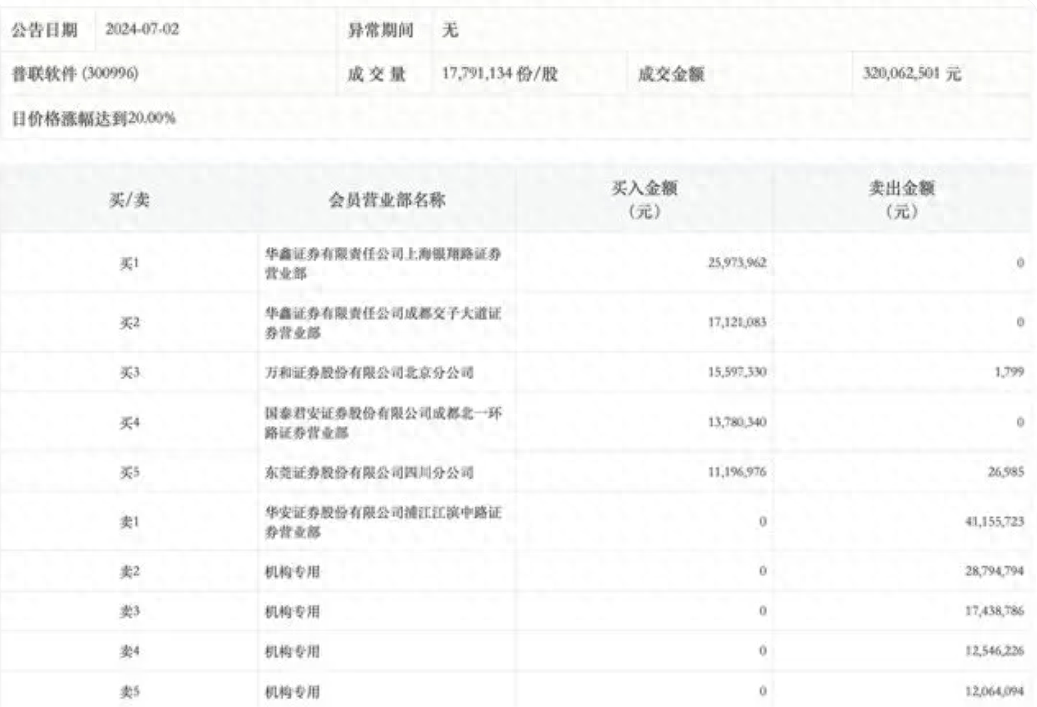Select 机构专用 in the 卖3 row

coord(292,612)
